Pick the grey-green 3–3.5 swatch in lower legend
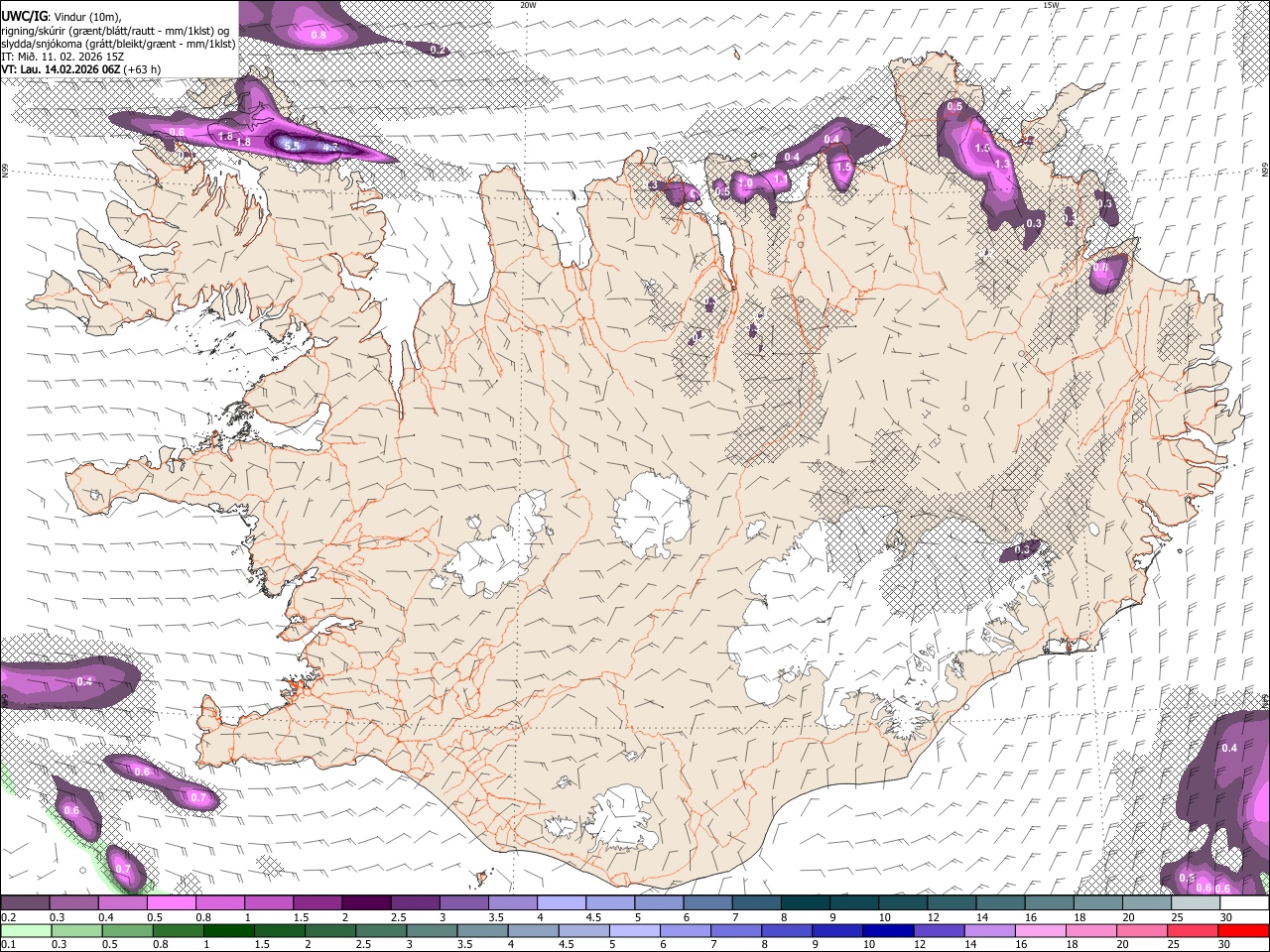Image resolution: width=1270 pixels, height=952 pixels. tap(431, 930)
